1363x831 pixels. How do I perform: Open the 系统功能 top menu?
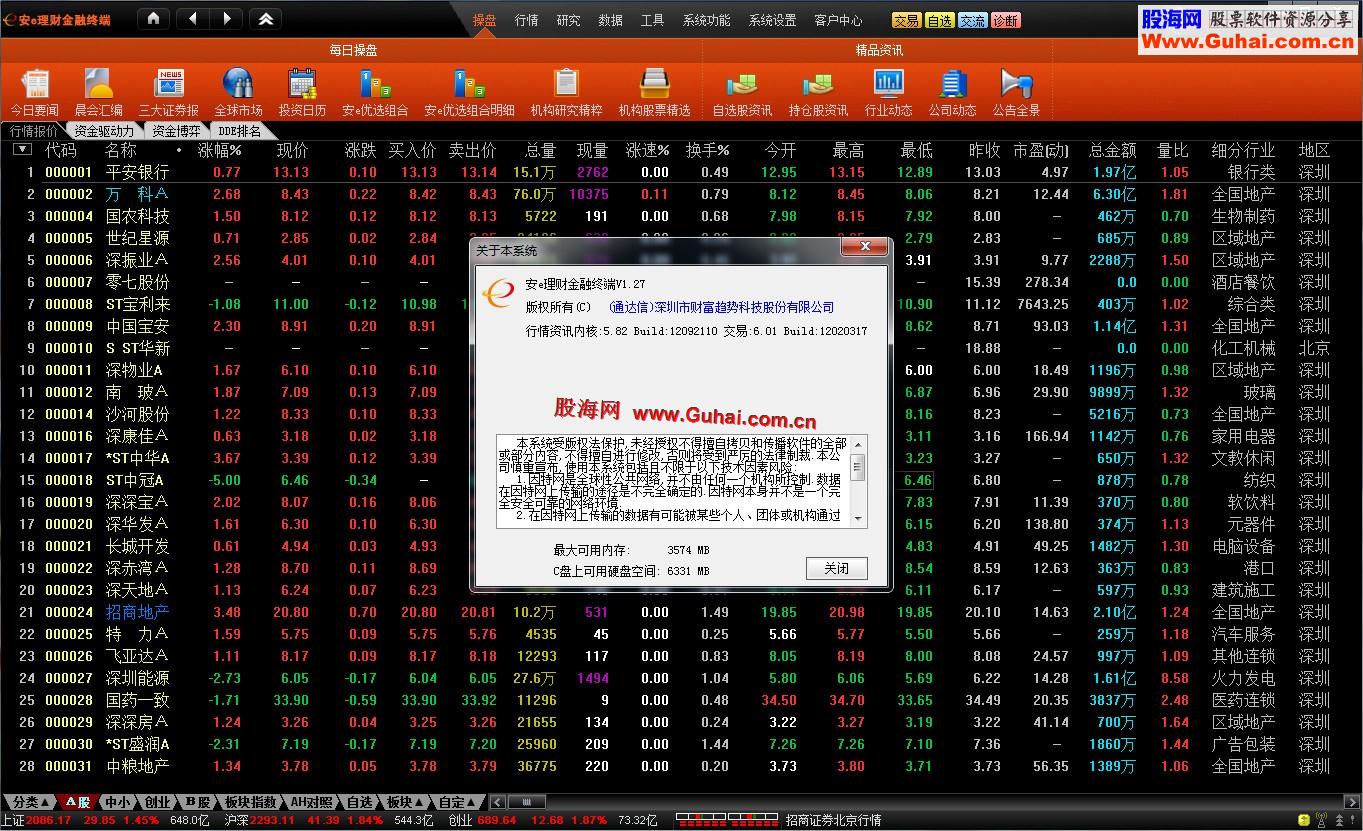tap(706, 20)
